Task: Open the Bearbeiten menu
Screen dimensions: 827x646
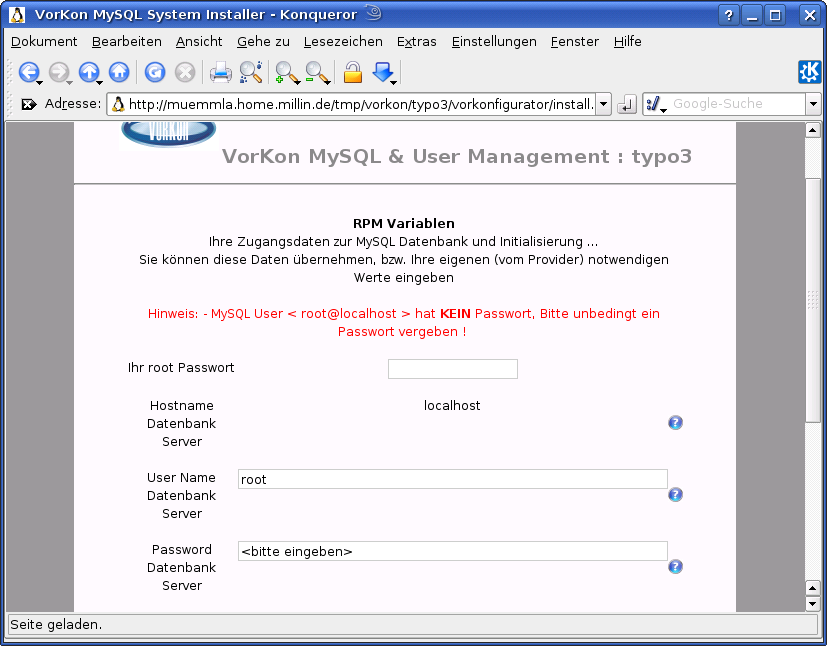Action: click(127, 42)
